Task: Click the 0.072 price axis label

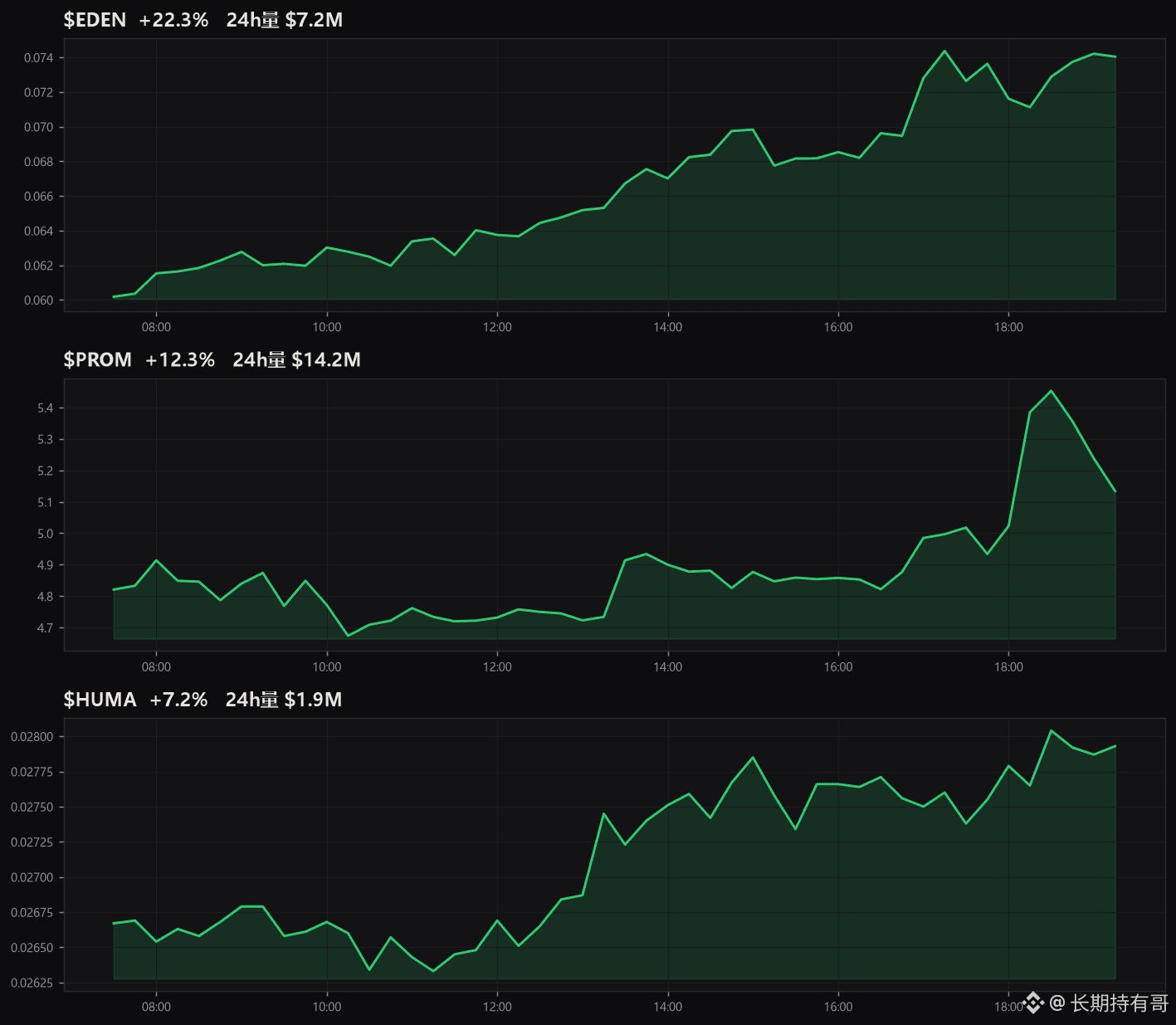Action: point(38,92)
